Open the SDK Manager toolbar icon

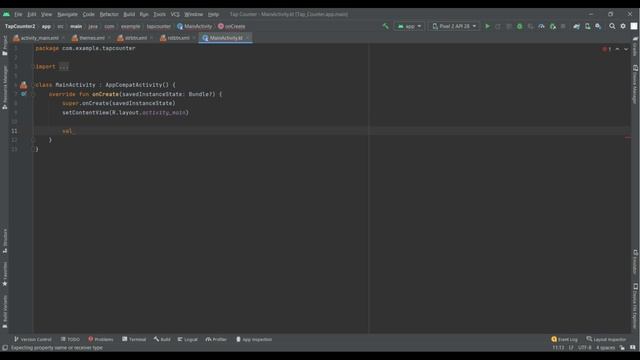(598, 26)
